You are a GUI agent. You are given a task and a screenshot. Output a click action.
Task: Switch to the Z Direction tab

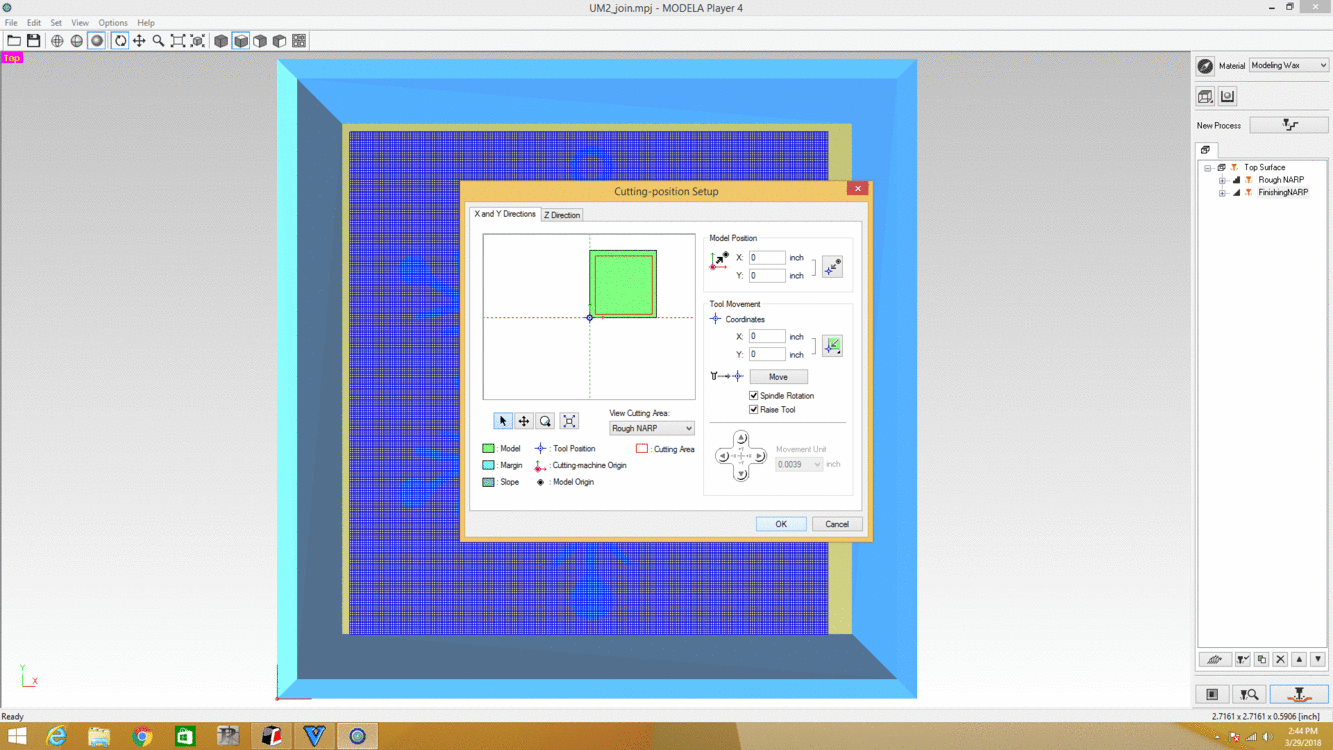click(562, 215)
